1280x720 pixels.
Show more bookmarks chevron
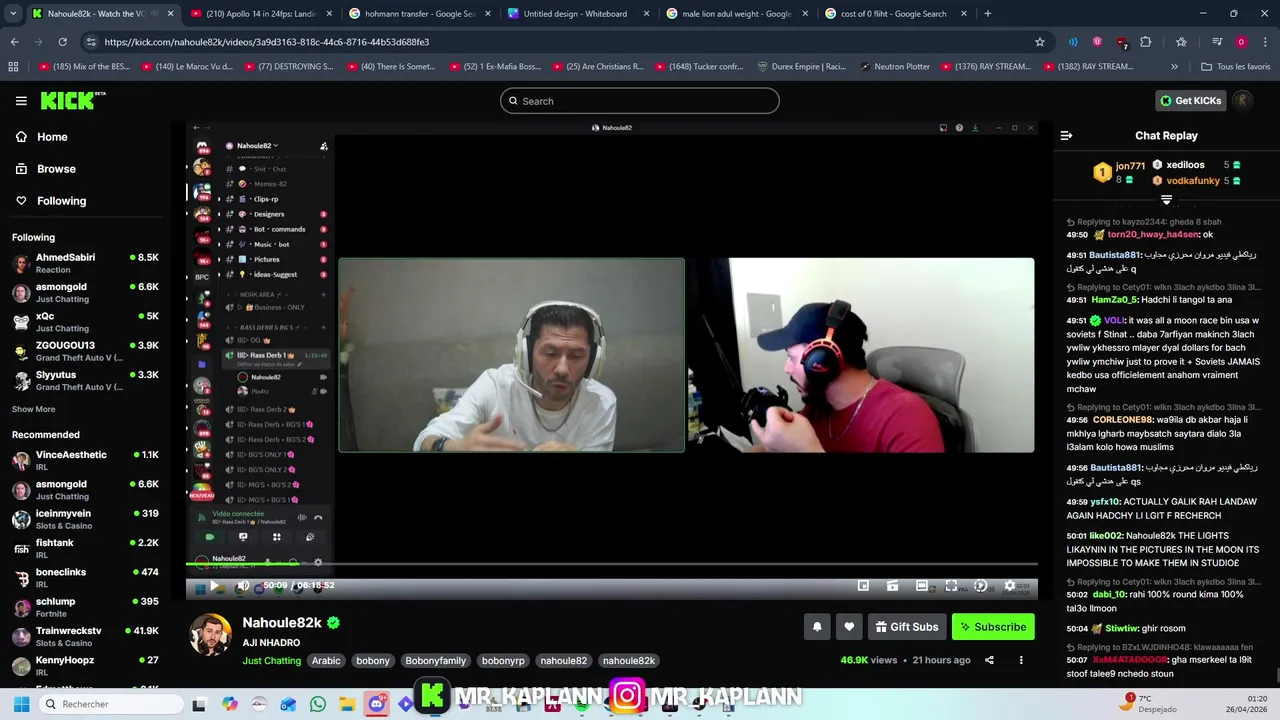(1174, 67)
